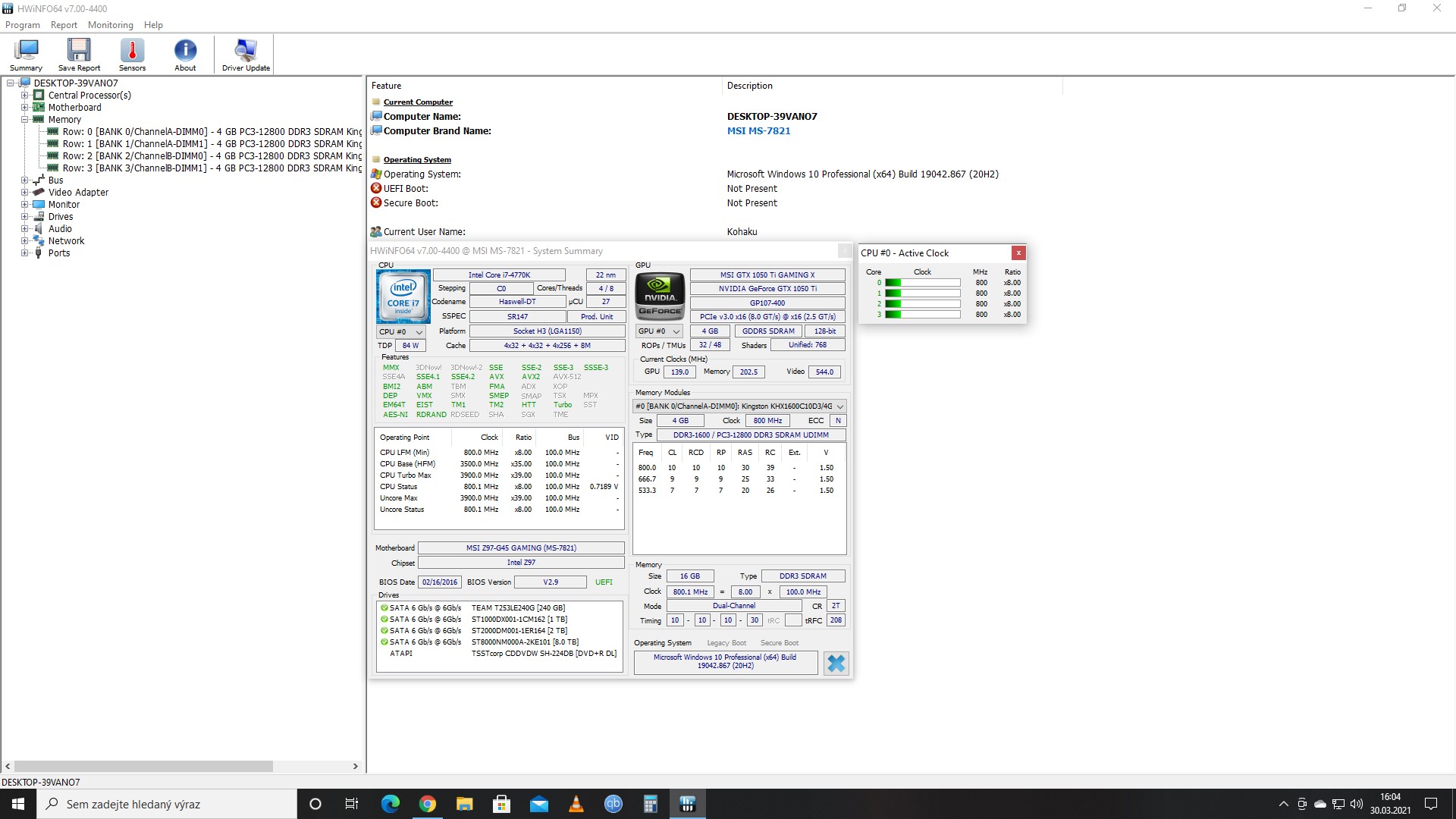Viewport: 1456px width, 819px height.
Task: Open VLC media player from taskbar
Action: pos(576,804)
